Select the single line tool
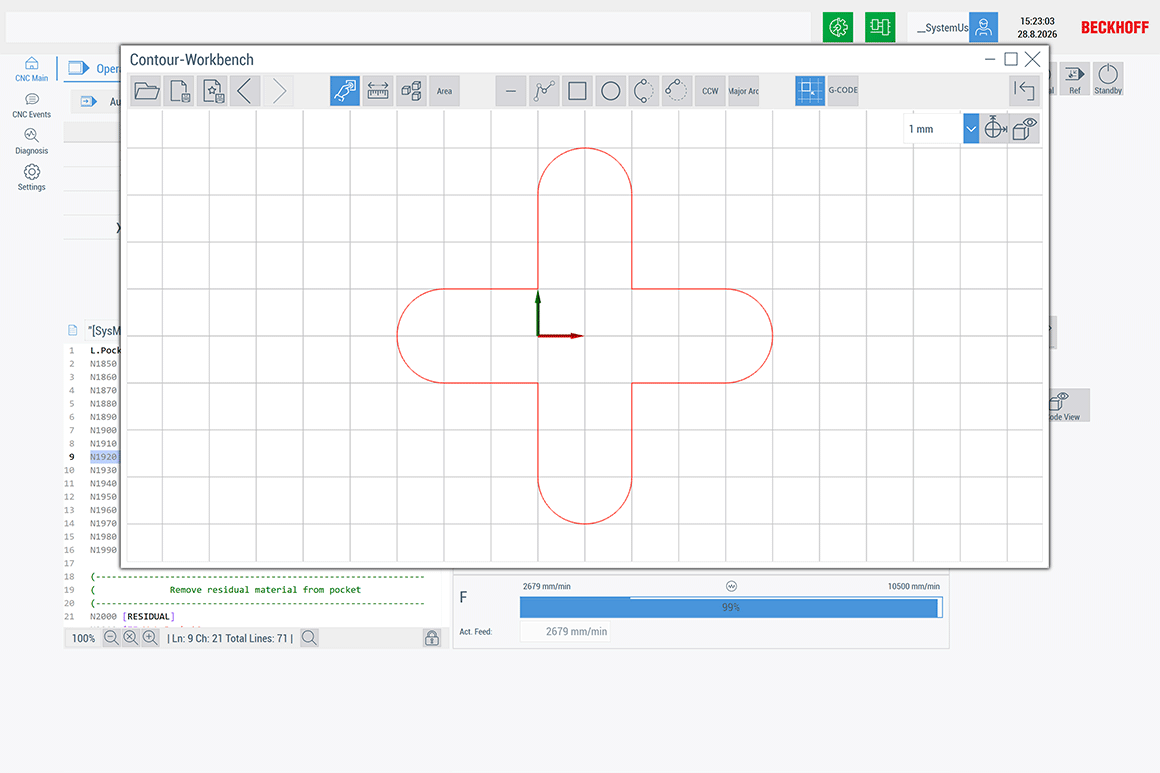 [510, 91]
